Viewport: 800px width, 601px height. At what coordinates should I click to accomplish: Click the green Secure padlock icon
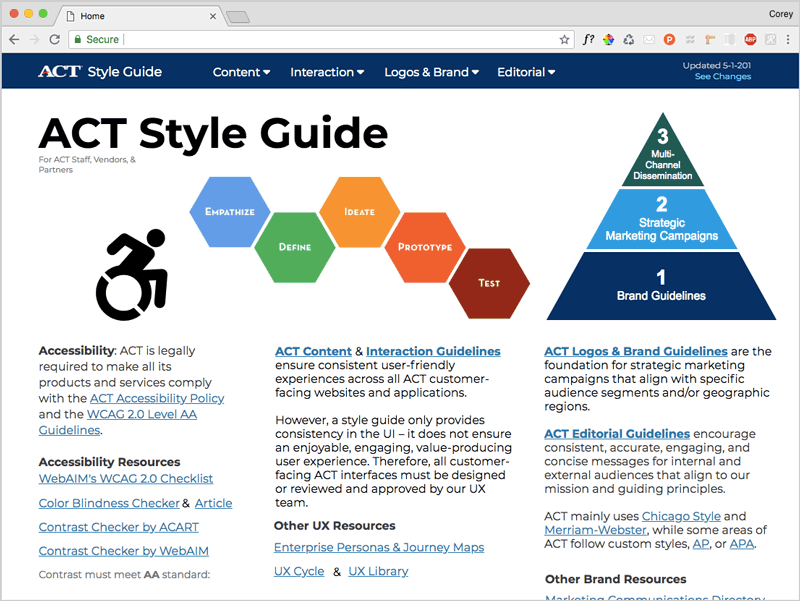click(x=78, y=39)
